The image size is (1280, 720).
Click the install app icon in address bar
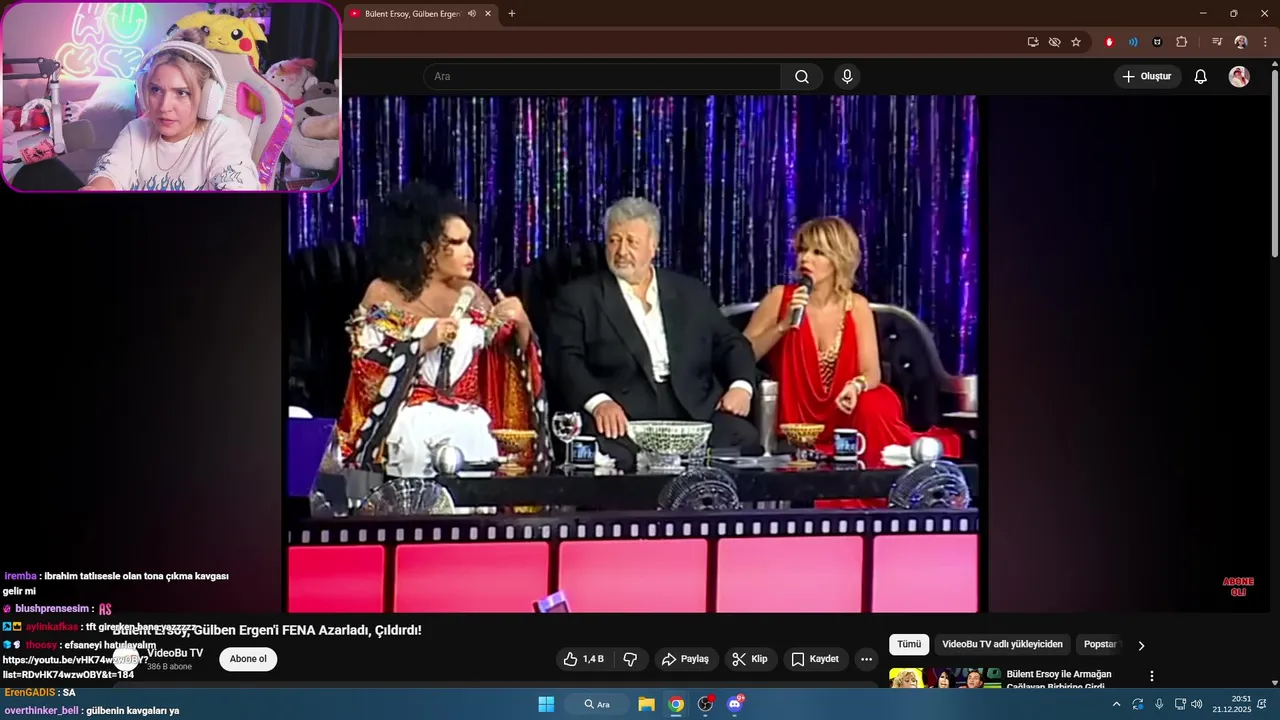click(x=1033, y=42)
